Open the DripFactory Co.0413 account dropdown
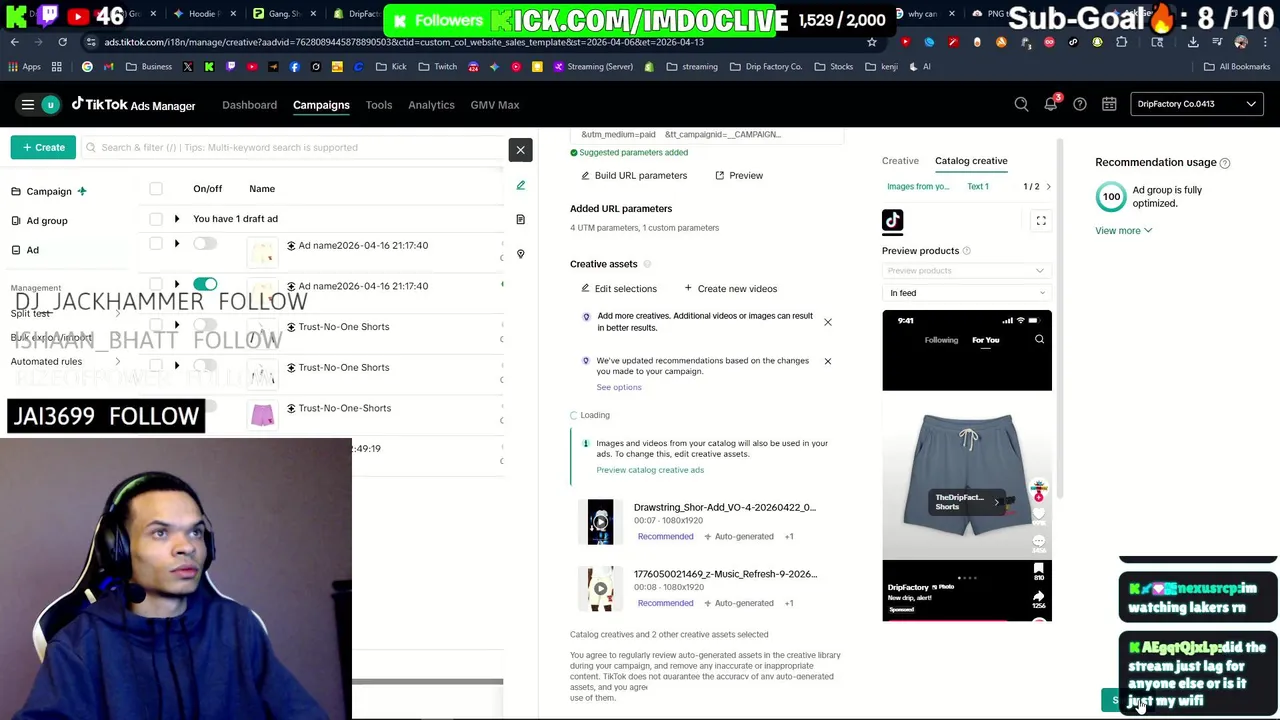Viewport: 1280px width, 720px height. [1196, 104]
